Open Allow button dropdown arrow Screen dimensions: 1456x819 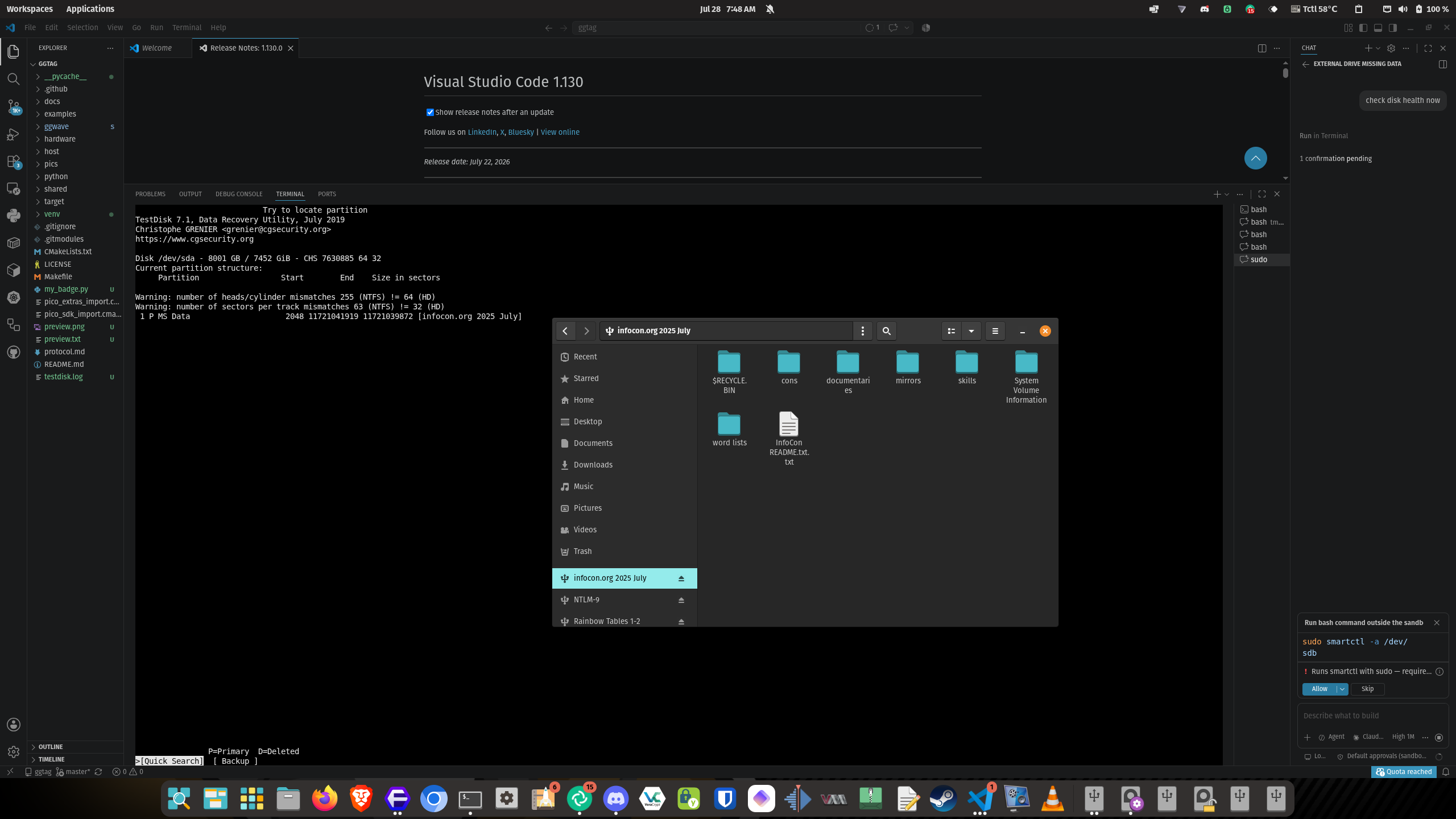click(1342, 689)
